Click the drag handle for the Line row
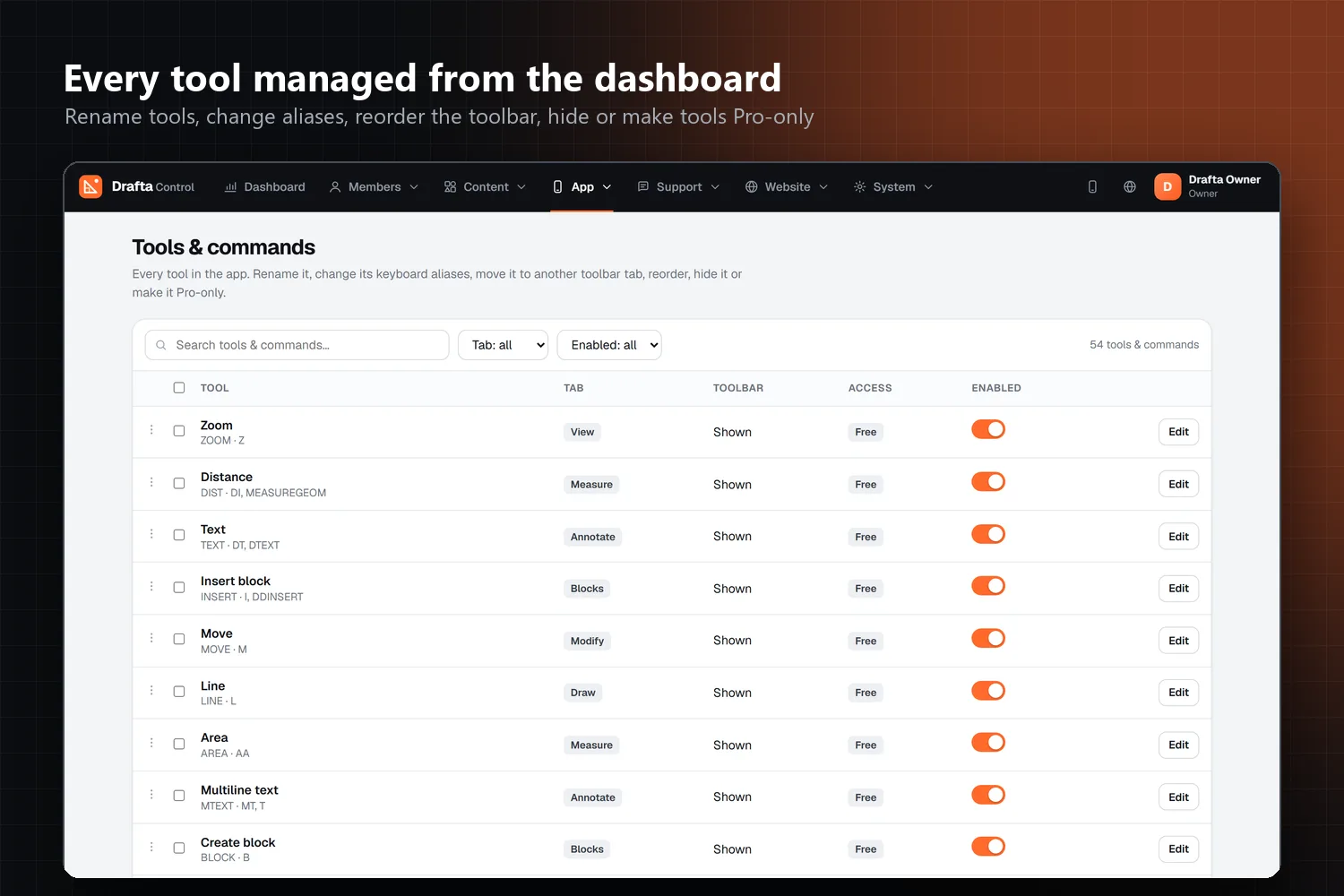Image resolution: width=1344 pixels, height=896 pixels. 151,691
